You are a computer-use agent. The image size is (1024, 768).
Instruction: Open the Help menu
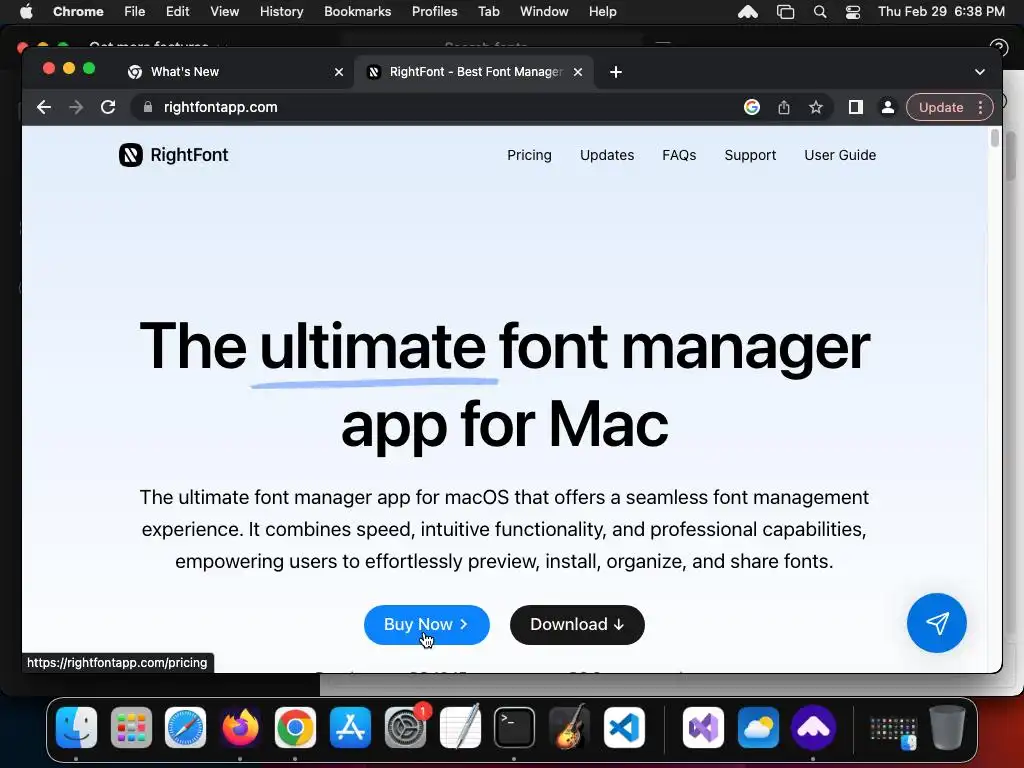[603, 12]
